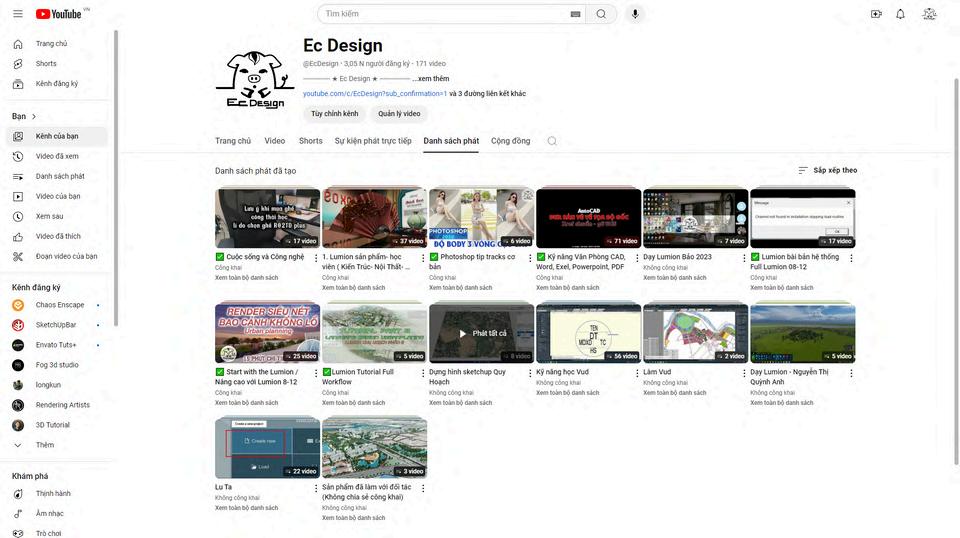
Task: Click the YouTube logo
Action: click(58, 13)
